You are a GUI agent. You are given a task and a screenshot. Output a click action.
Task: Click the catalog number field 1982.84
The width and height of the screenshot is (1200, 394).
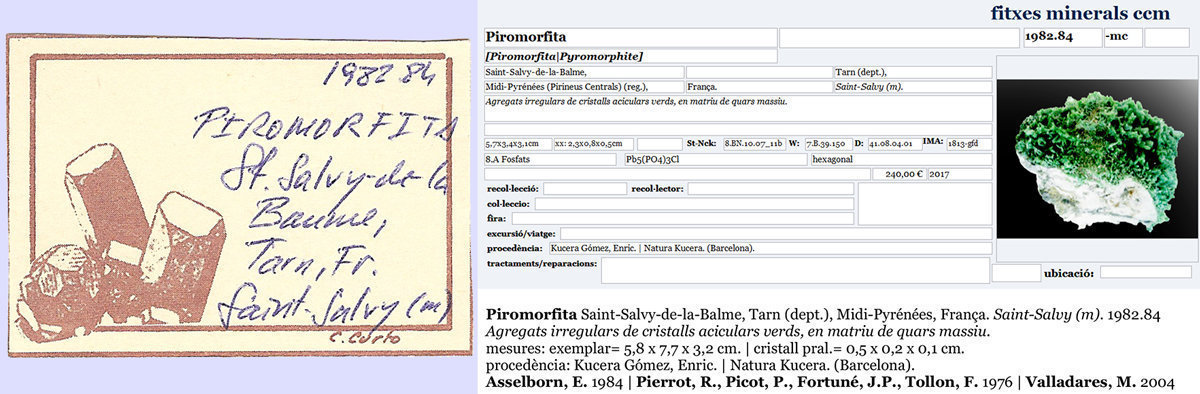pos(1062,38)
